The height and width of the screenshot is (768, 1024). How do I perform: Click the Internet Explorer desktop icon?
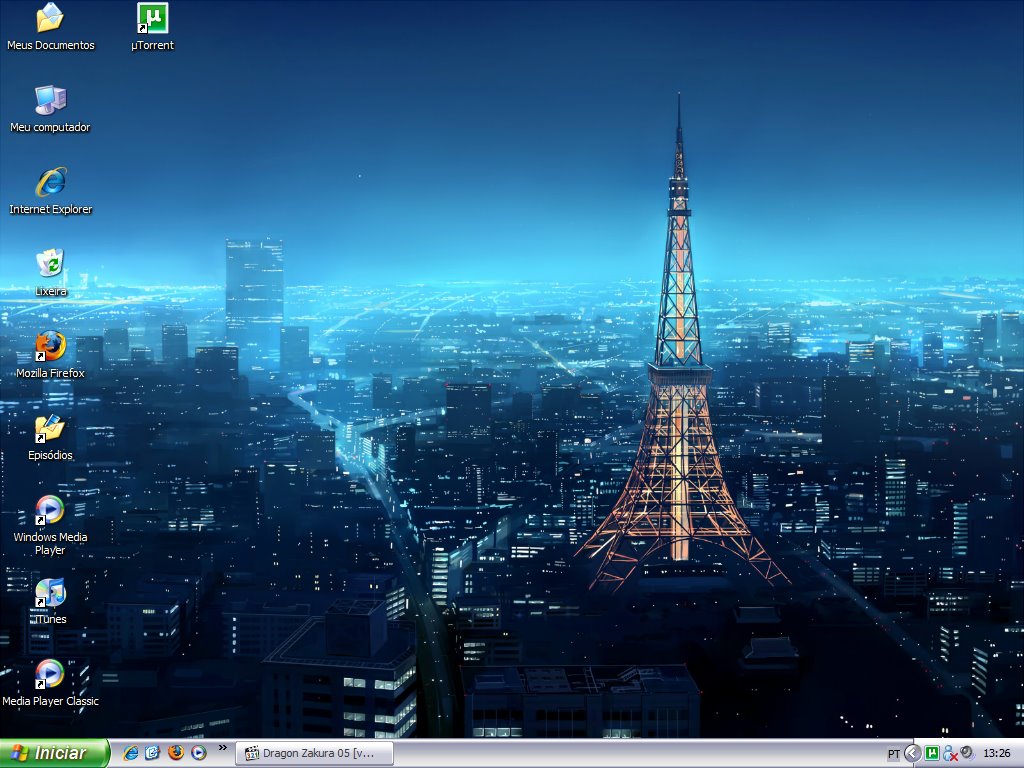coord(50,183)
